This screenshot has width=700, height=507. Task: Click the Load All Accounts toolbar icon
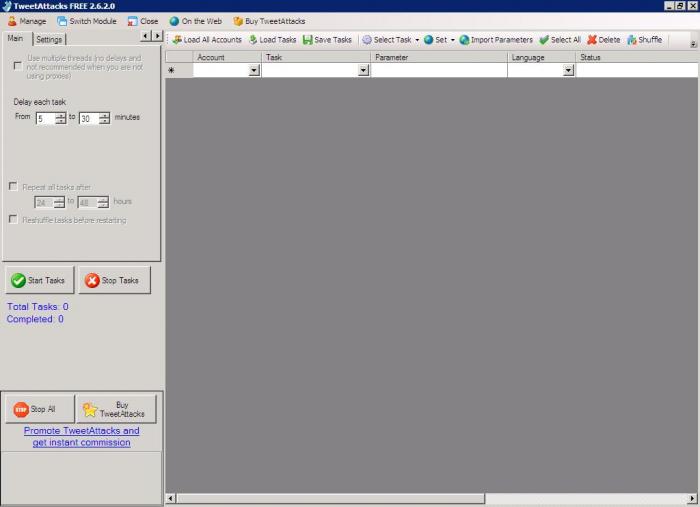pos(177,40)
